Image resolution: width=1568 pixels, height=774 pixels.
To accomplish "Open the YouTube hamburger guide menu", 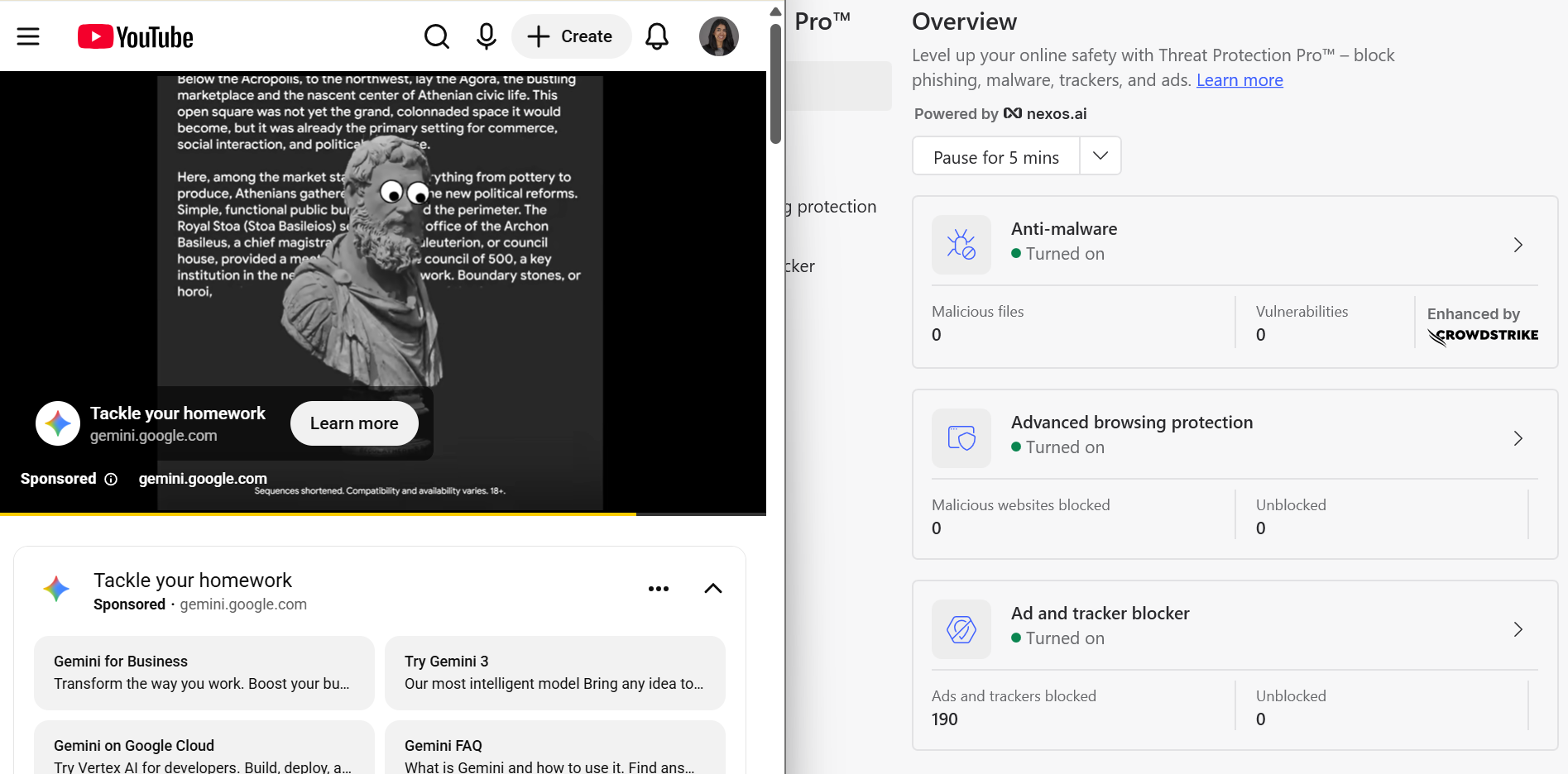I will tap(28, 36).
